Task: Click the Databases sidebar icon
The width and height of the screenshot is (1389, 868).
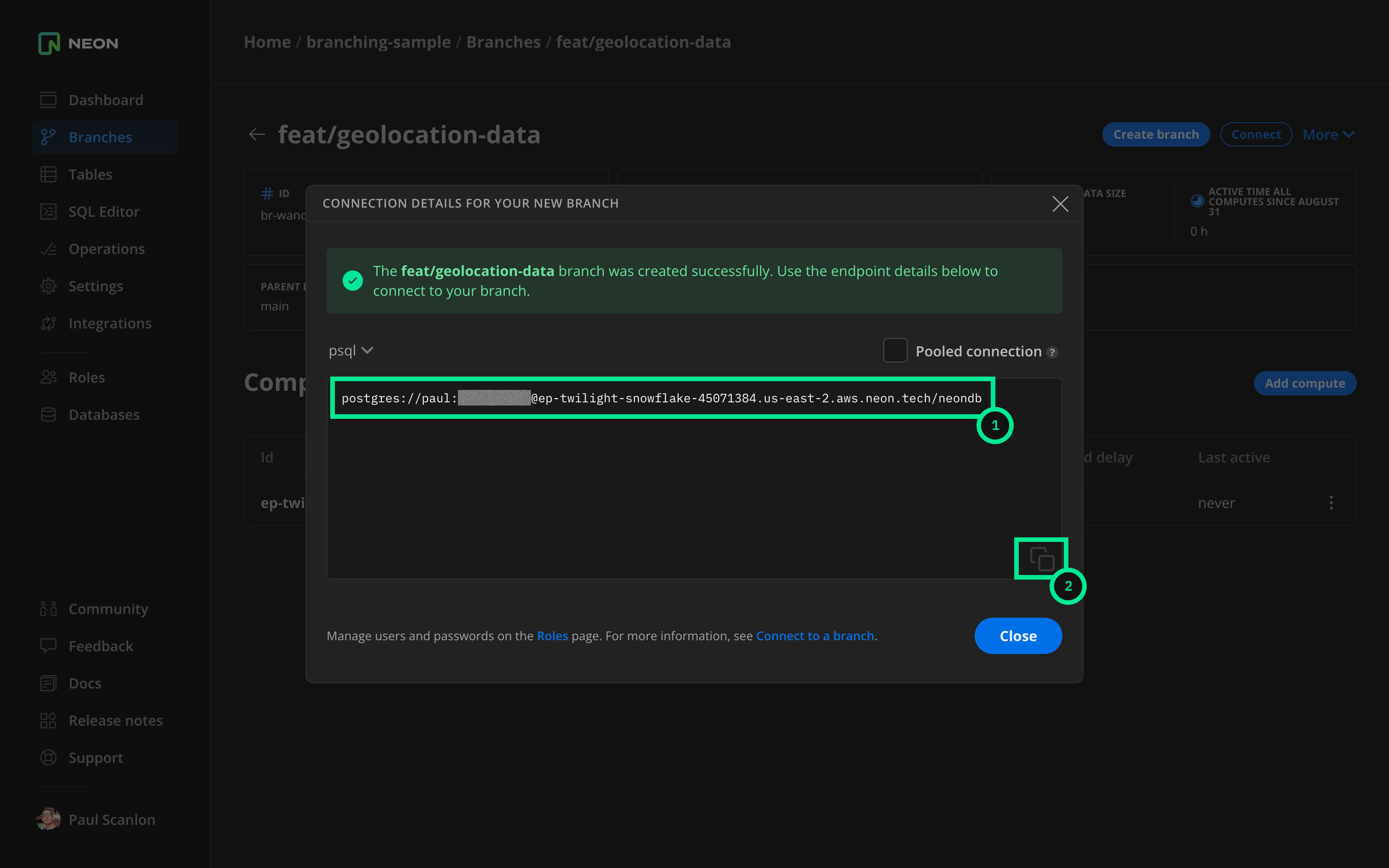Action: coord(49,414)
